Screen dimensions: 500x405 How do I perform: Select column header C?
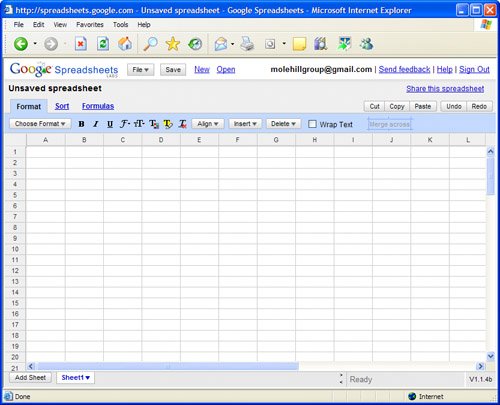123,140
